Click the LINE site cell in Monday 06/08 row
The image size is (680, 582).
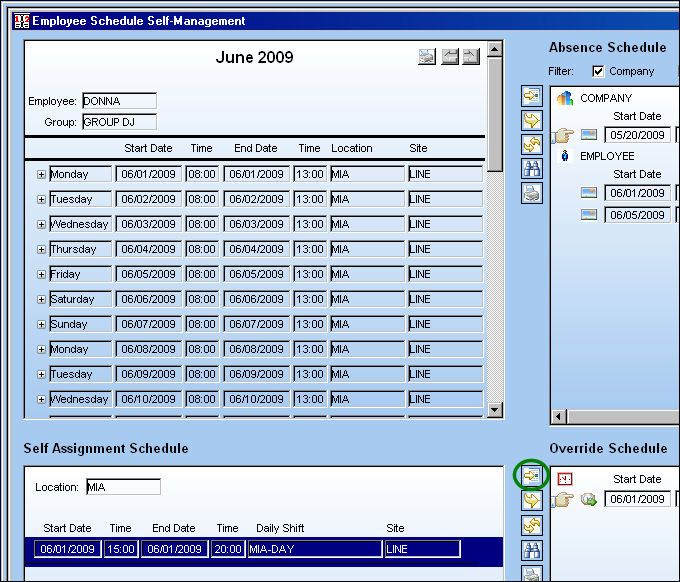pos(445,349)
